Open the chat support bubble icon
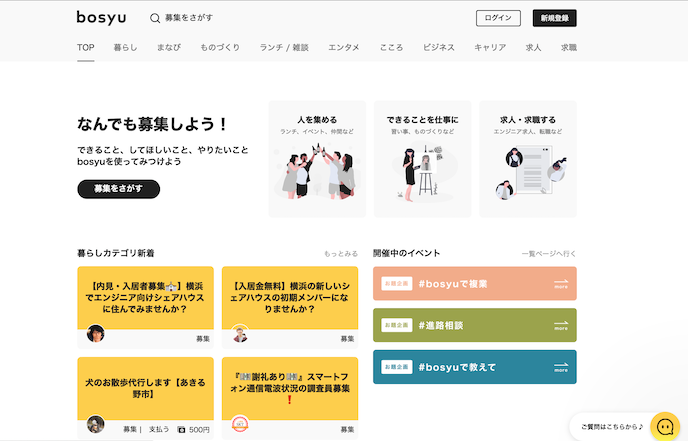This screenshot has width=688, height=441. [x=664, y=427]
